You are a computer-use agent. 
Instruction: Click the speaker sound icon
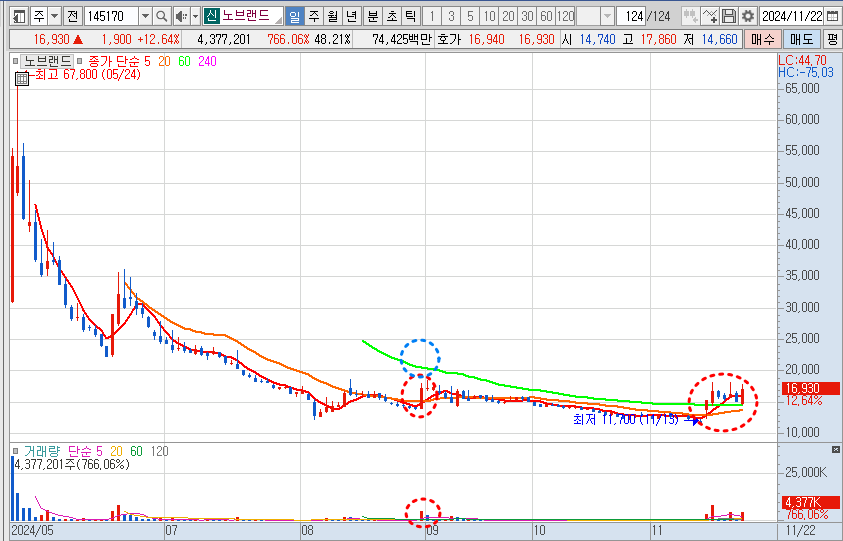pyautogui.click(x=182, y=16)
